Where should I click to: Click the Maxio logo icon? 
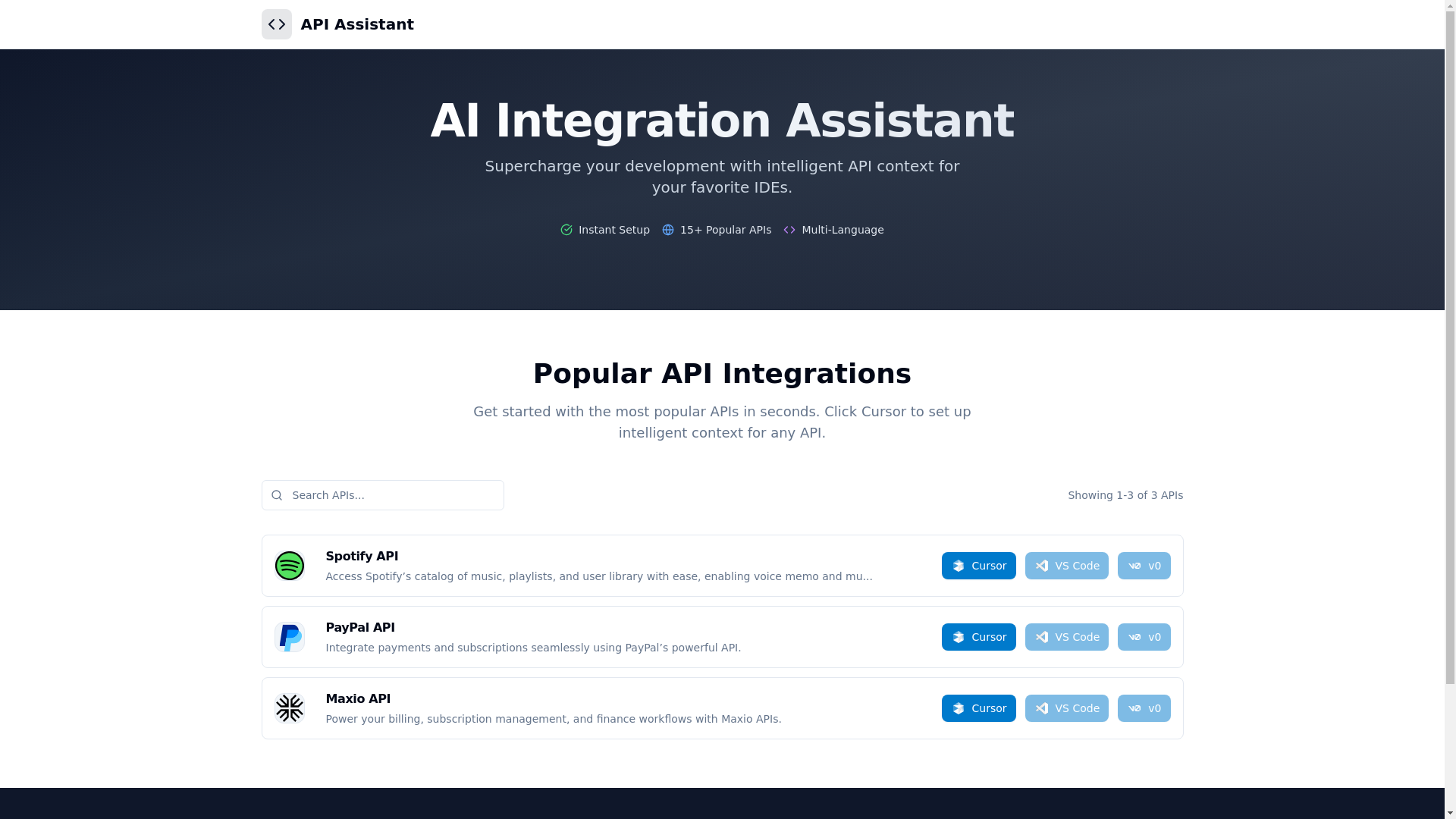[290, 708]
